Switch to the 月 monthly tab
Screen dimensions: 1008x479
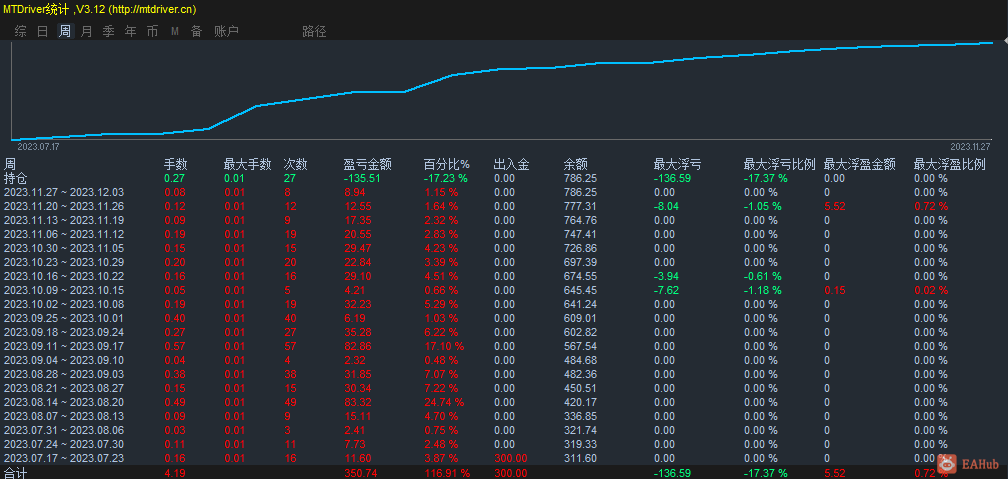[87, 32]
